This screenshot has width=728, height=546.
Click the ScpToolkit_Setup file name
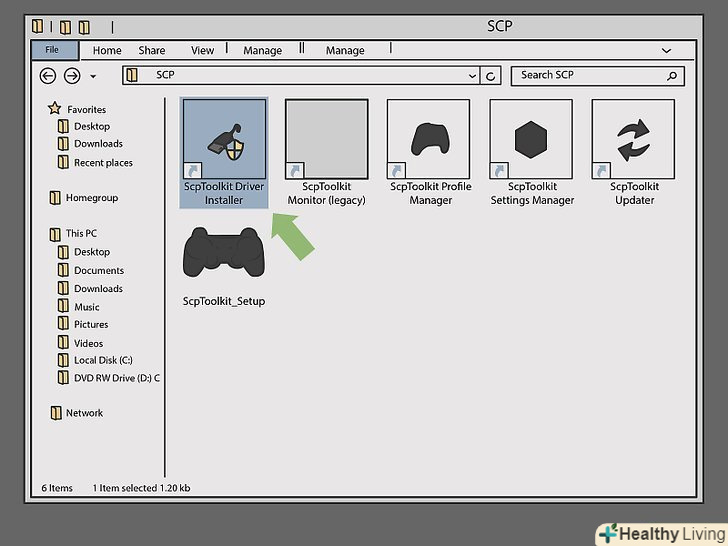coord(224,301)
